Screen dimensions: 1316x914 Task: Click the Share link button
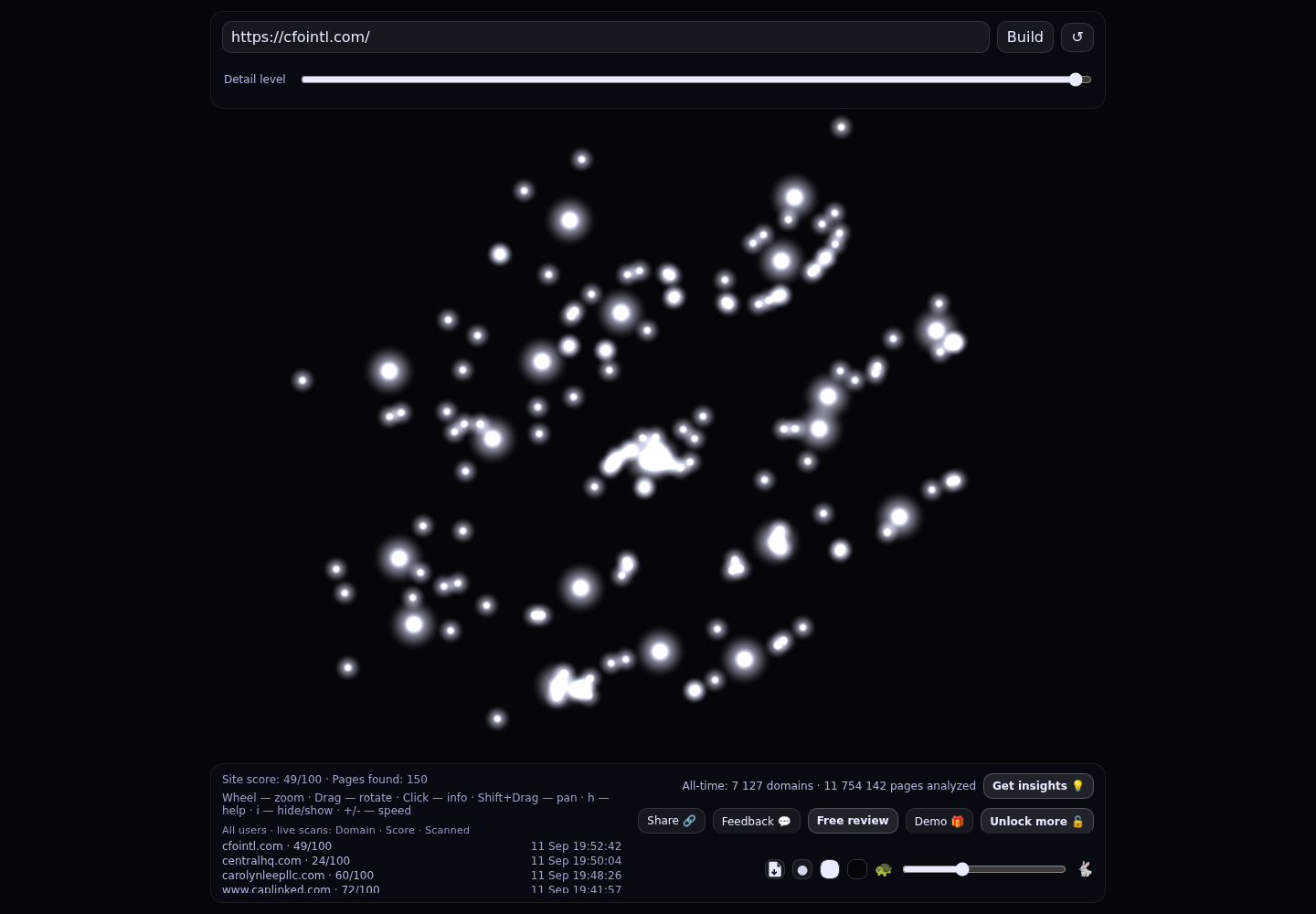672,821
